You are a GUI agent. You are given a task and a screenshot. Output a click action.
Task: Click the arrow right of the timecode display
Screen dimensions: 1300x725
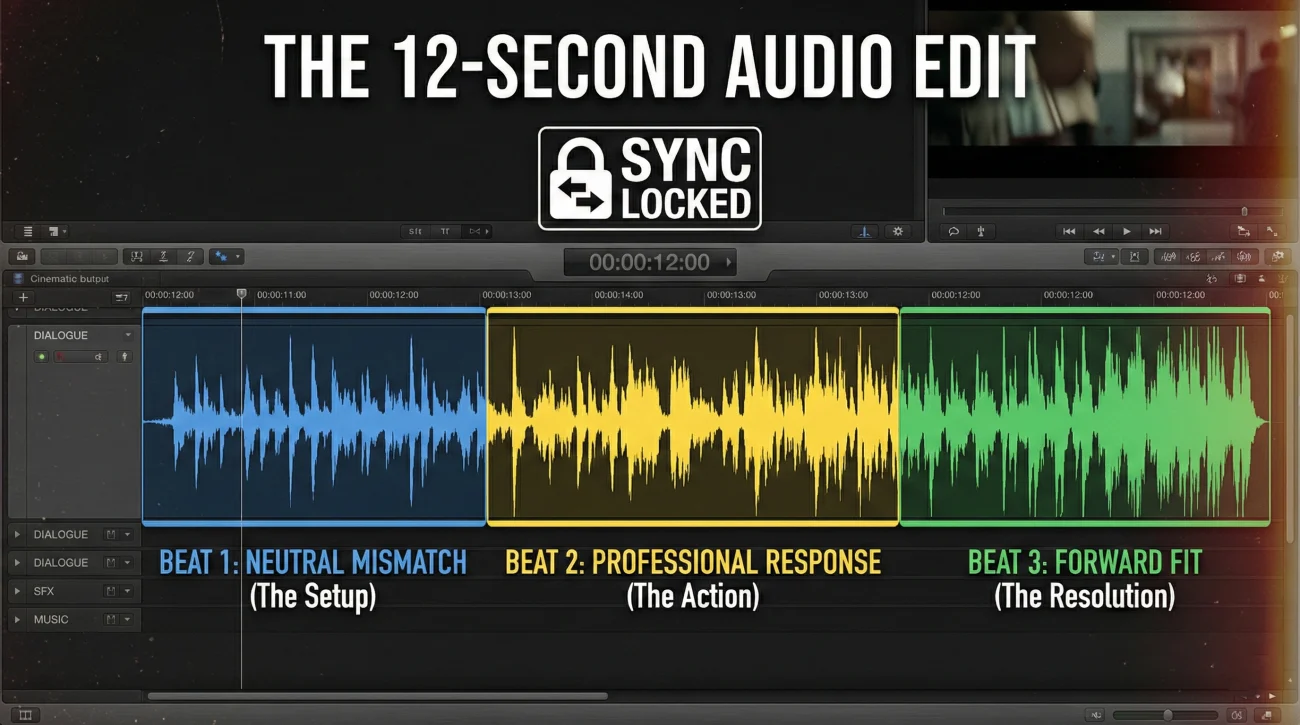tap(728, 263)
